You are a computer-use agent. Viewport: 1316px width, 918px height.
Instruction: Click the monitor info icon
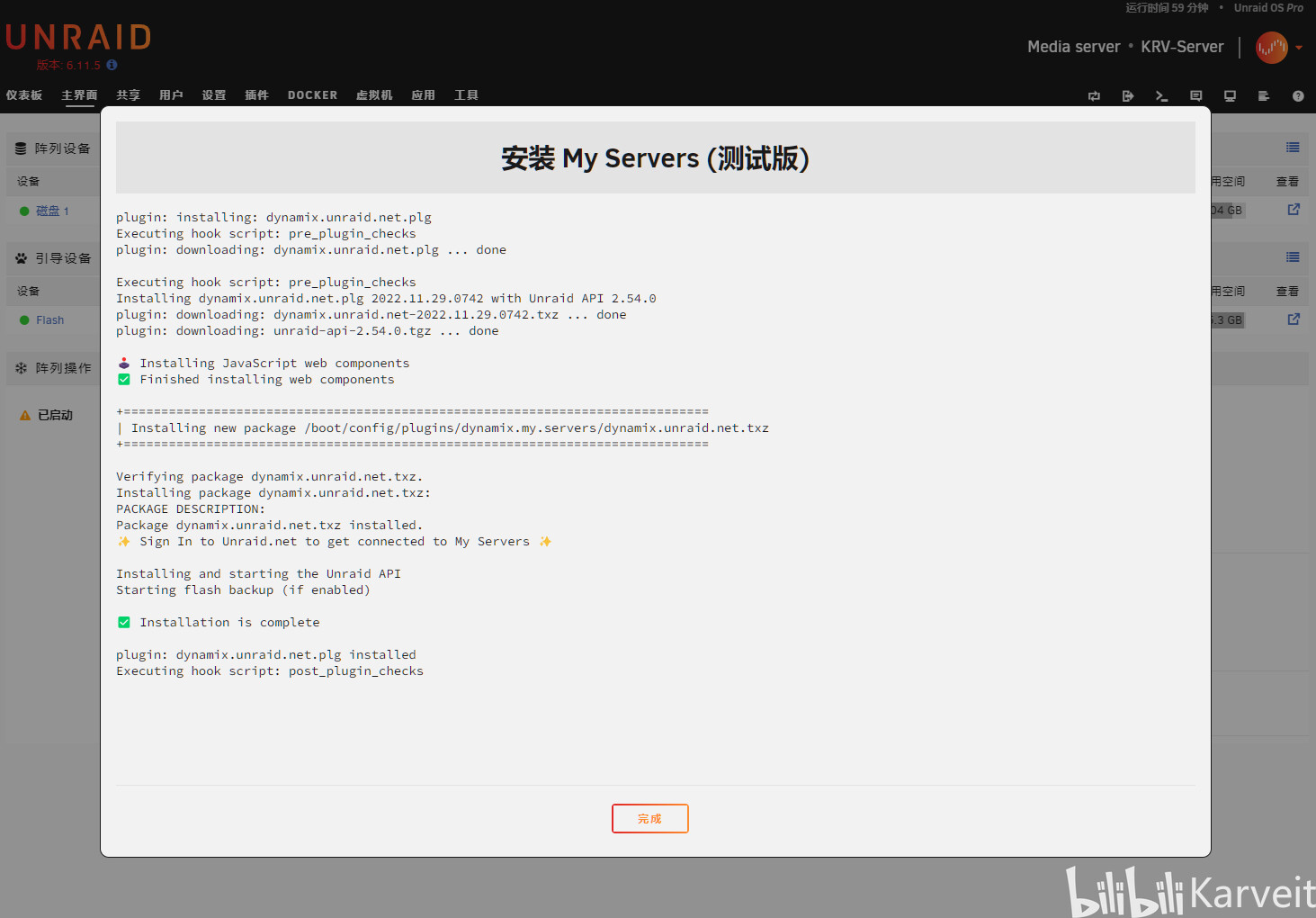tap(1230, 96)
